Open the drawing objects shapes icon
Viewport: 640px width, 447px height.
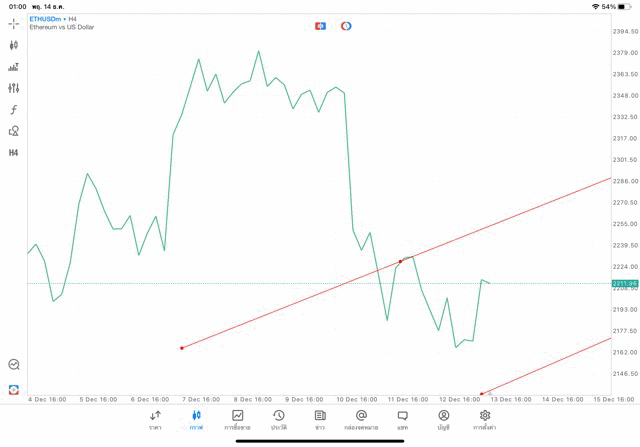14,131
